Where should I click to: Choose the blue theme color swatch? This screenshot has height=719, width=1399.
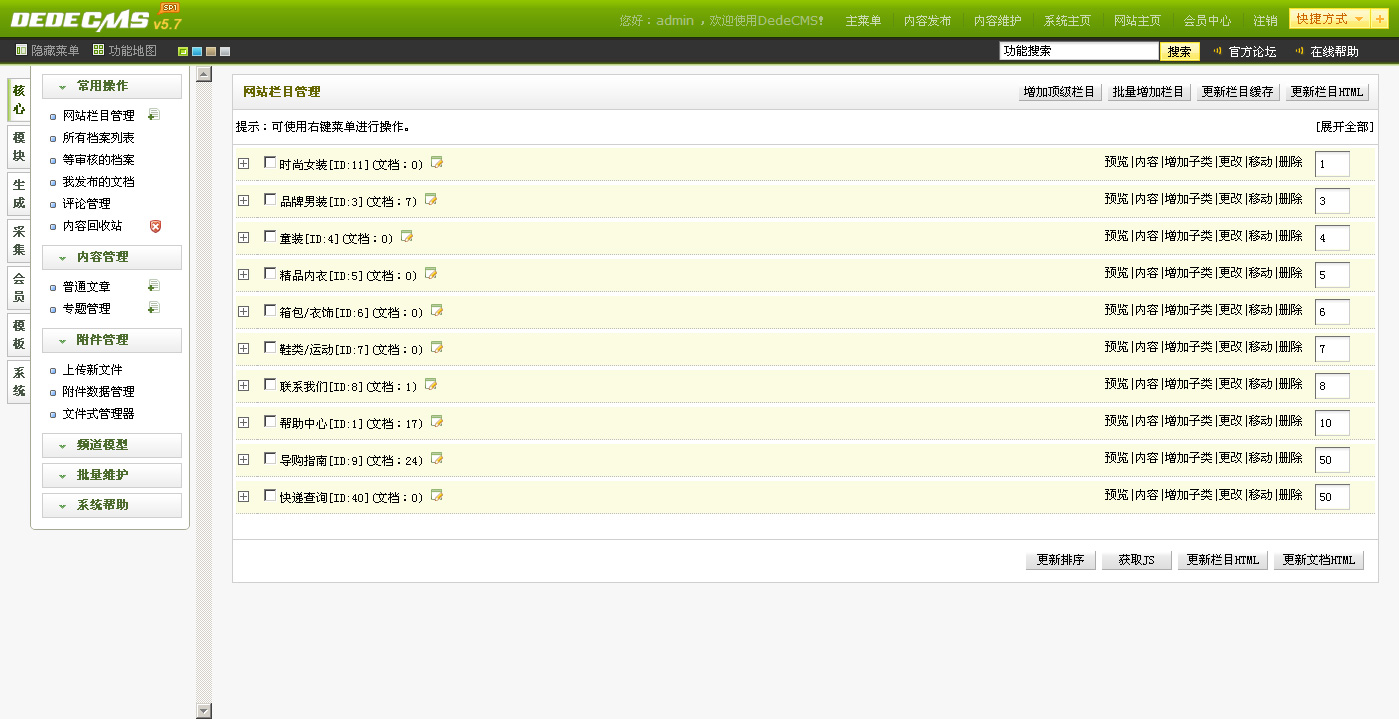click(x=197, y=51)
